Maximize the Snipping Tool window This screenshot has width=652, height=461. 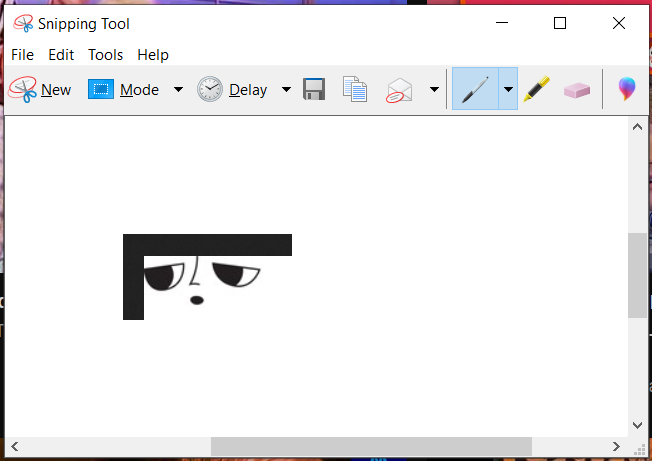(x=560, y=23)
